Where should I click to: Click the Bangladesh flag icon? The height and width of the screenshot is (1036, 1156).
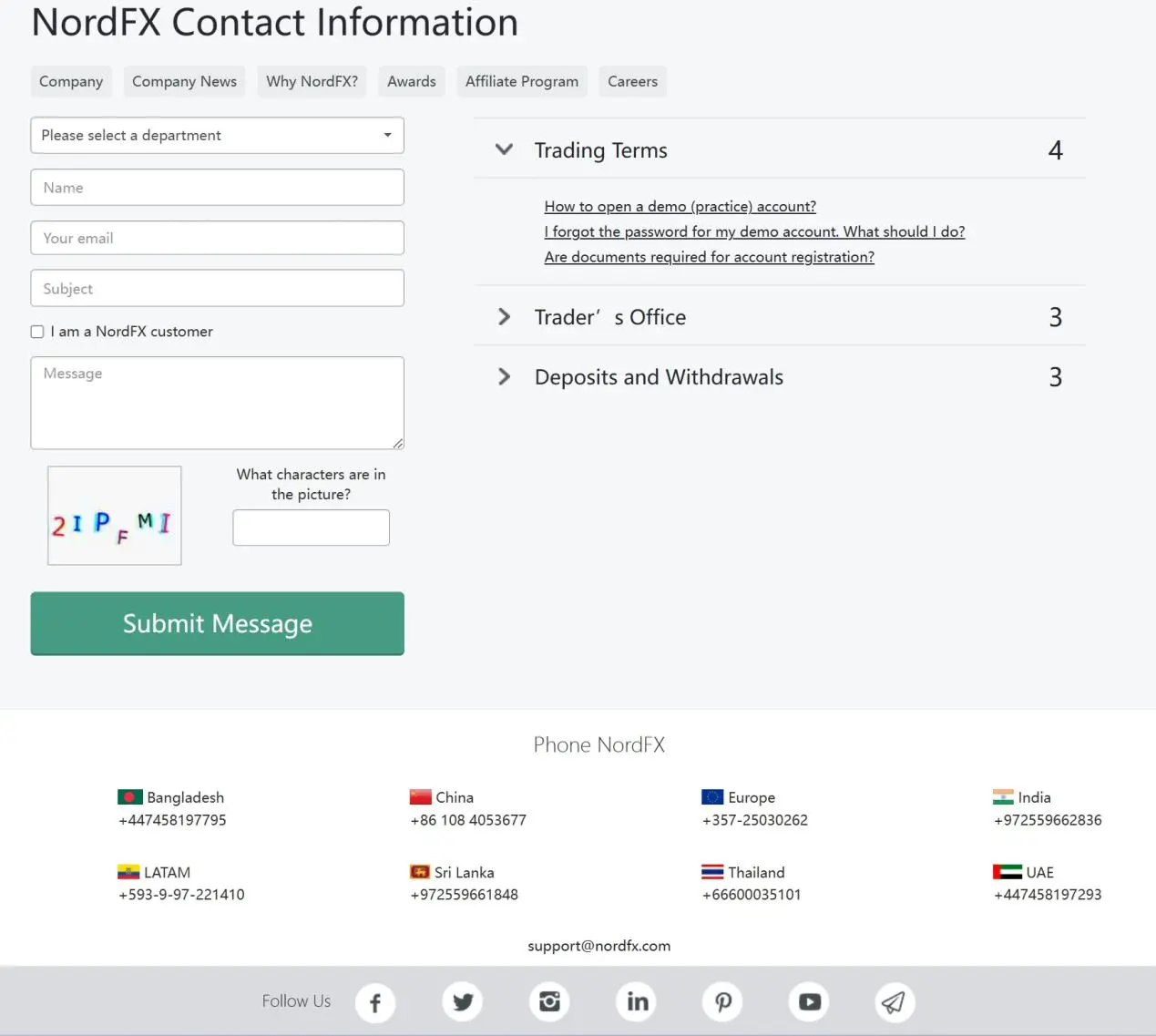point(130,797)
